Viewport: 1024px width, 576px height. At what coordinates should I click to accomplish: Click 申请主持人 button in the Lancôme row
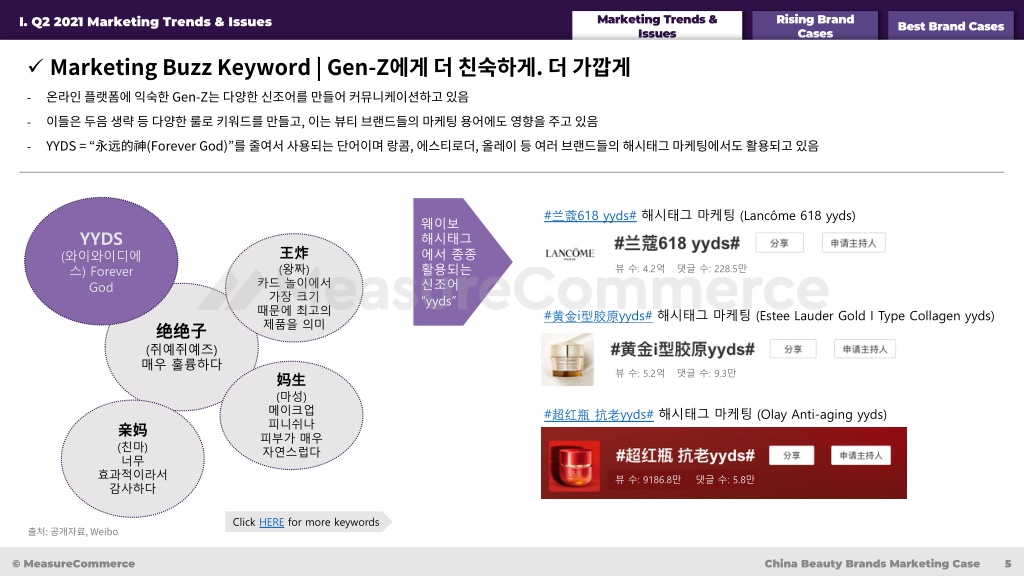[x=853, y=243]
